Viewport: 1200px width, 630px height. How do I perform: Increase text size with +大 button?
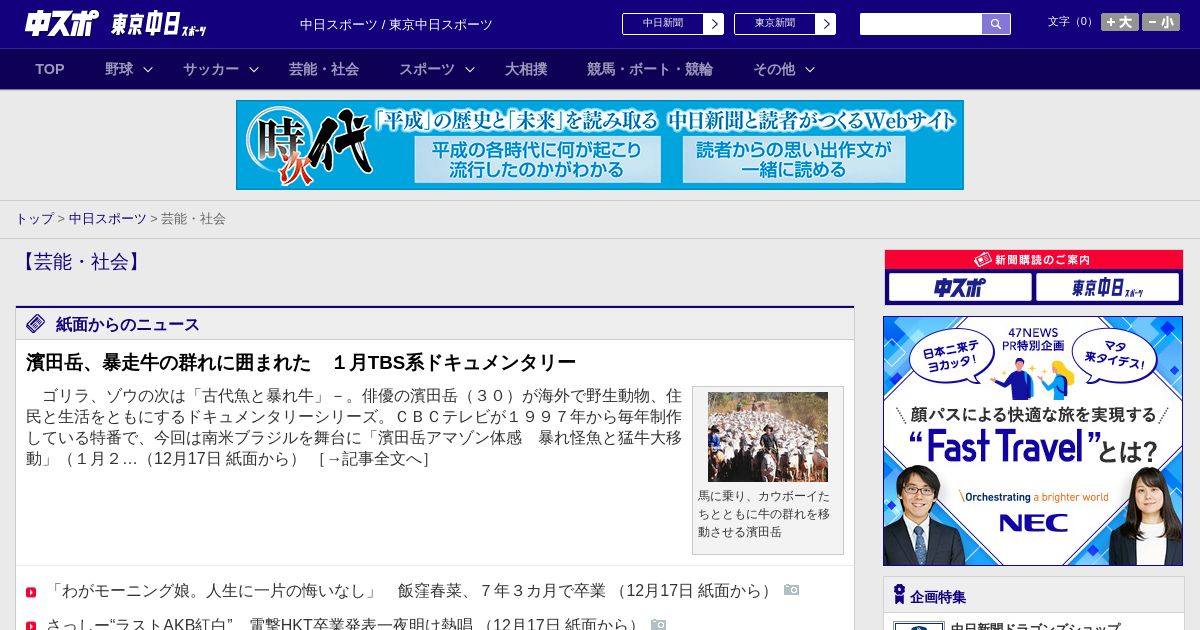pos(1119,22)
